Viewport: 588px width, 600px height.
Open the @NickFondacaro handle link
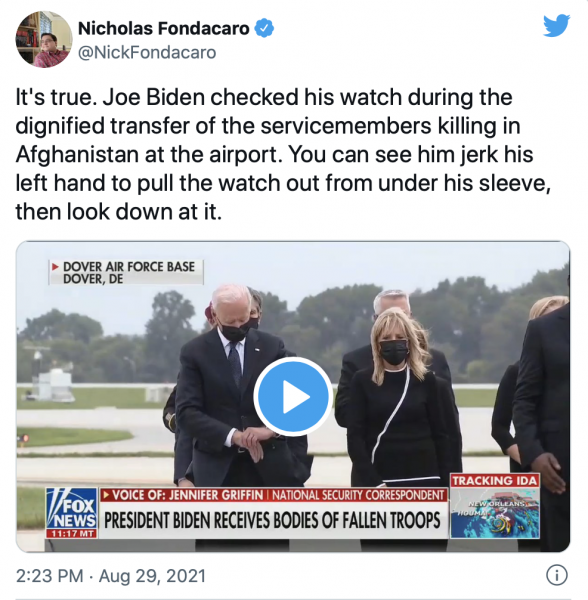(x=147, y=52)
